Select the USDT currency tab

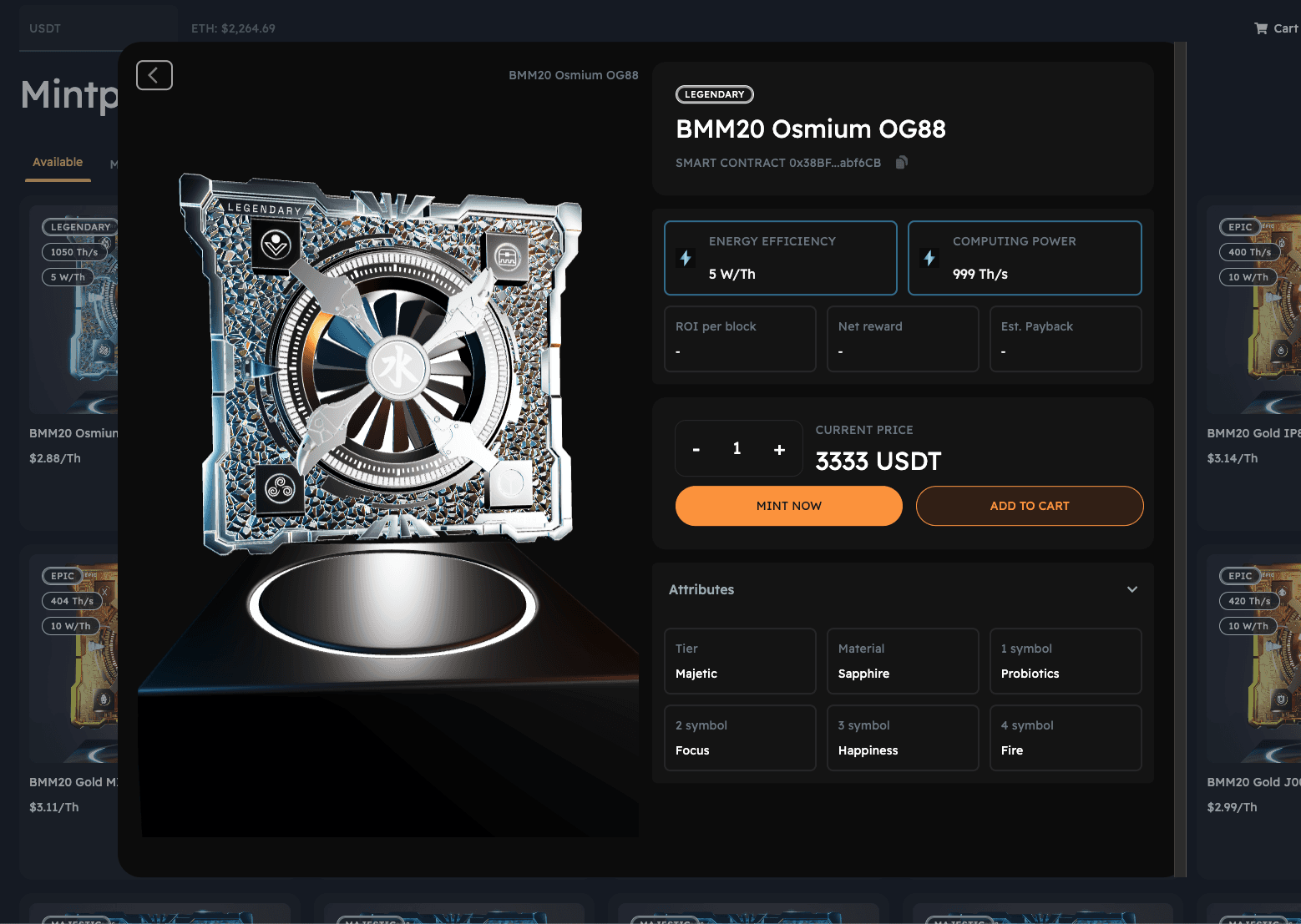pos(45,28)
